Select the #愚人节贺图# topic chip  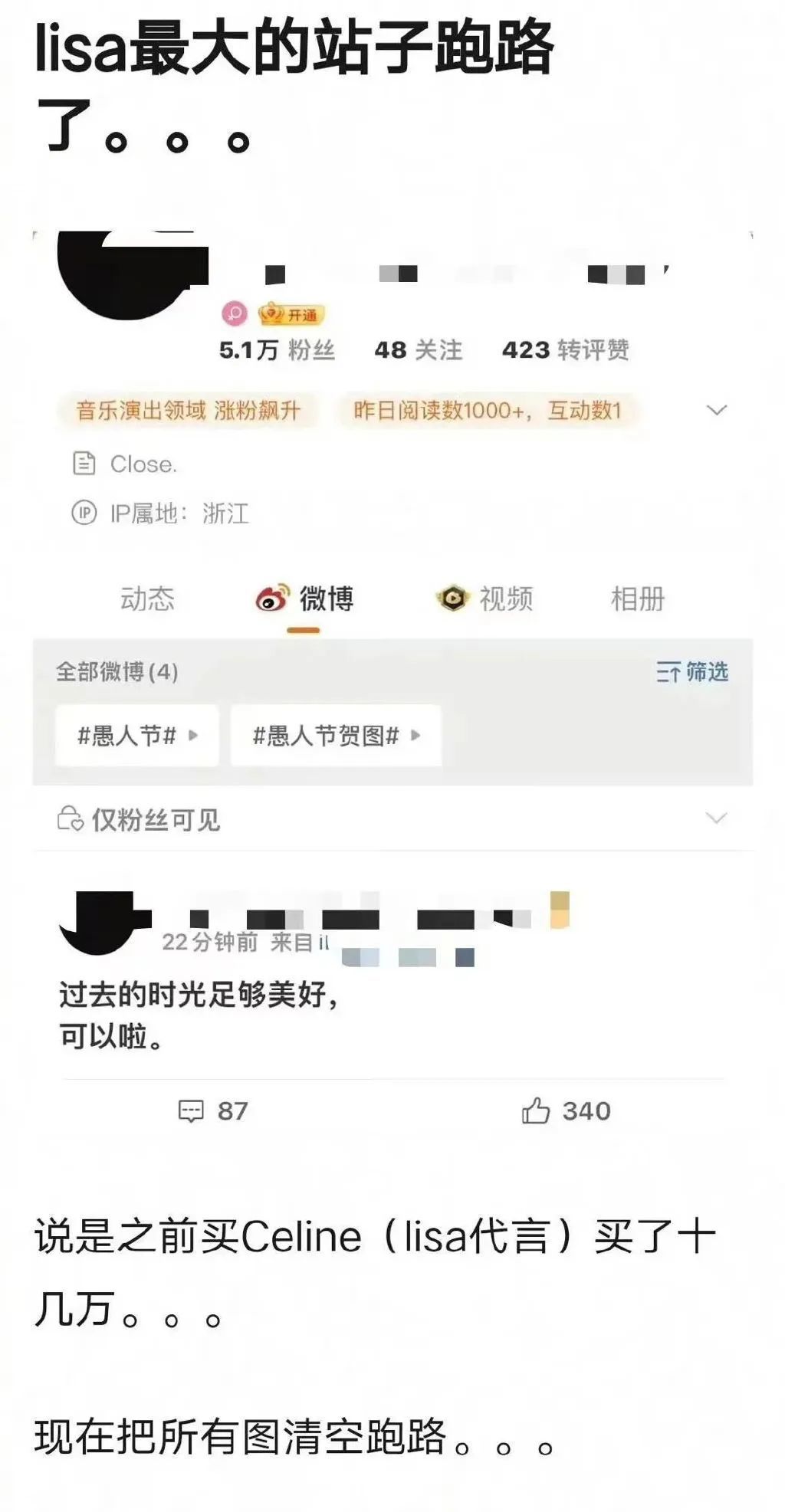(336, 736)
